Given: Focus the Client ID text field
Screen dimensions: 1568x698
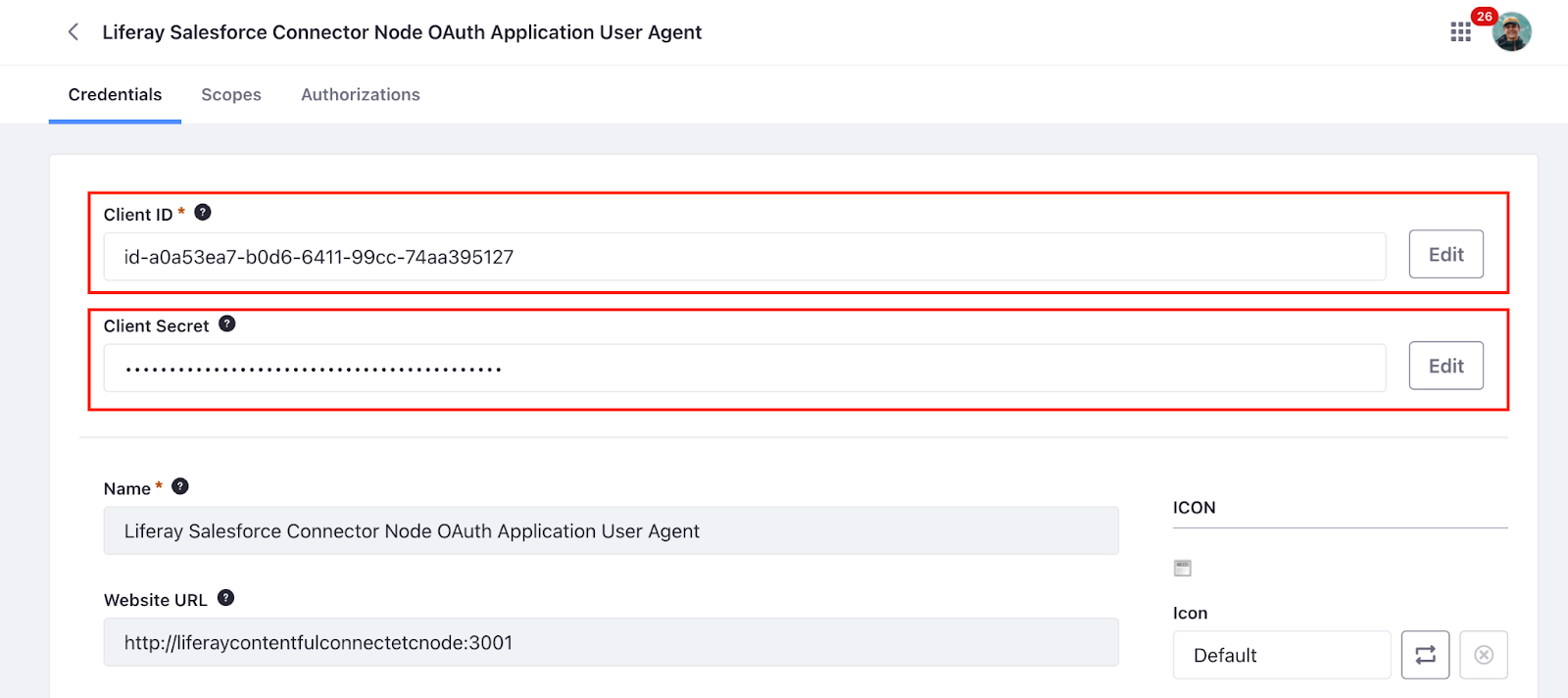Looking at the screenshot, I should pos(745,257).
